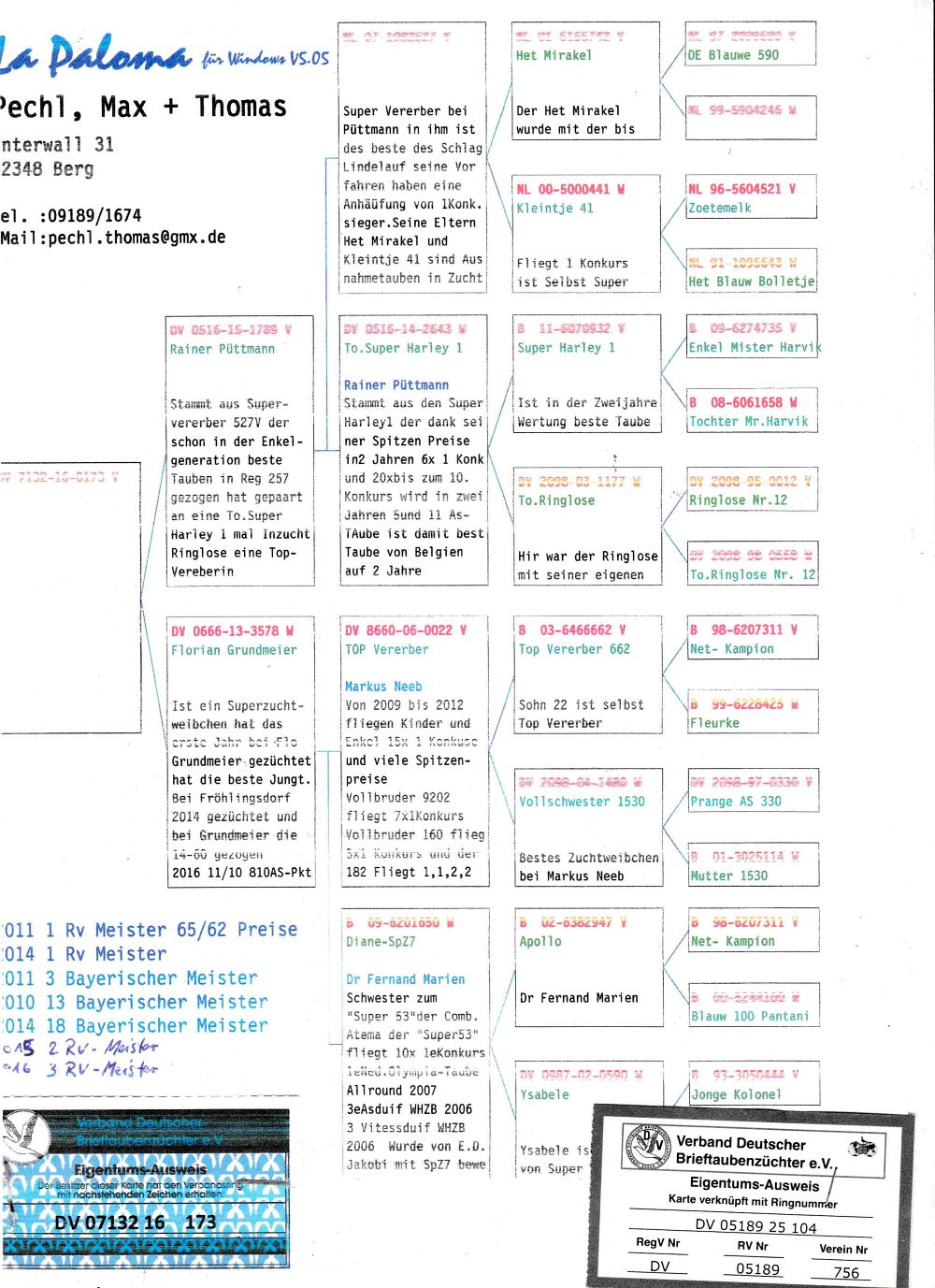The height and width of the screenshot is (1288, 935).
Task: Select the Het Mirakel ancestor box
Action: pyautogui.click(x=586, y=80)
